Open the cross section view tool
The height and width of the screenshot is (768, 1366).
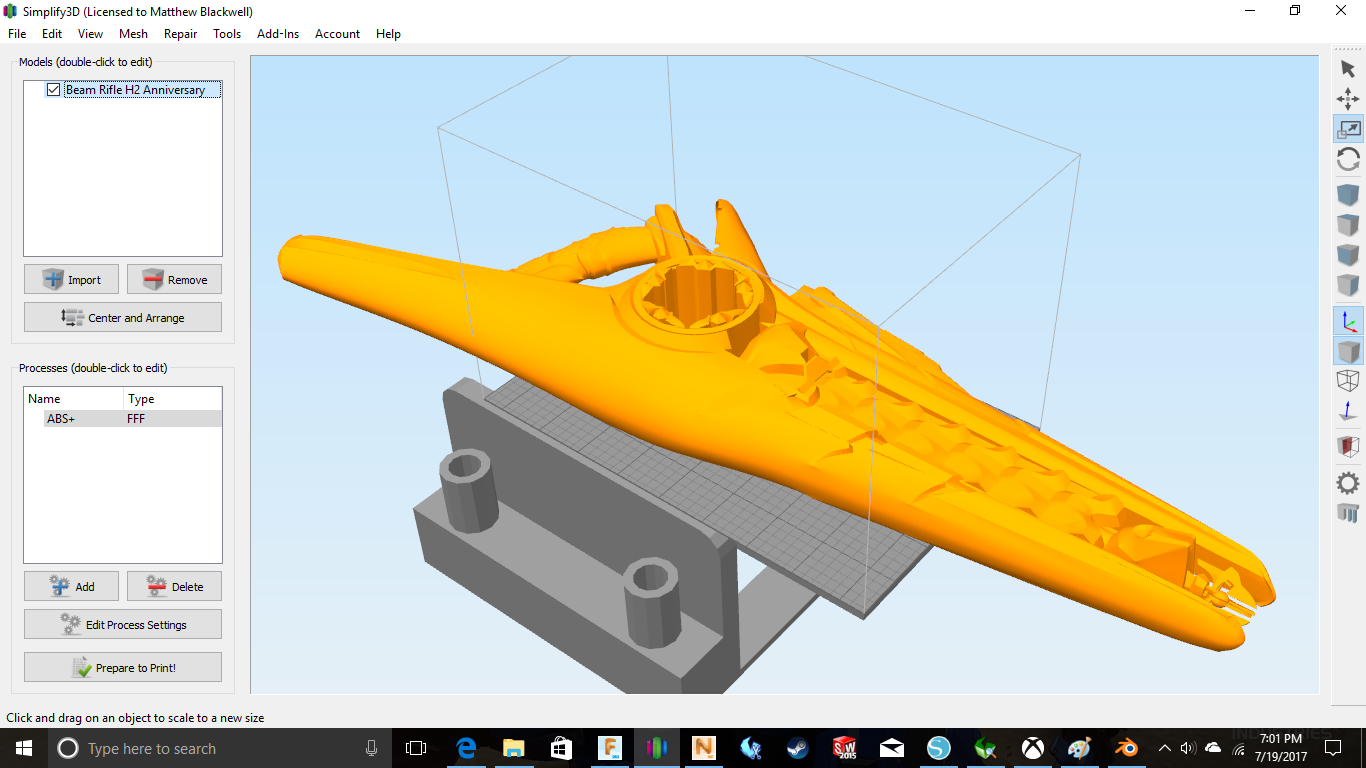coord(1348,446)
